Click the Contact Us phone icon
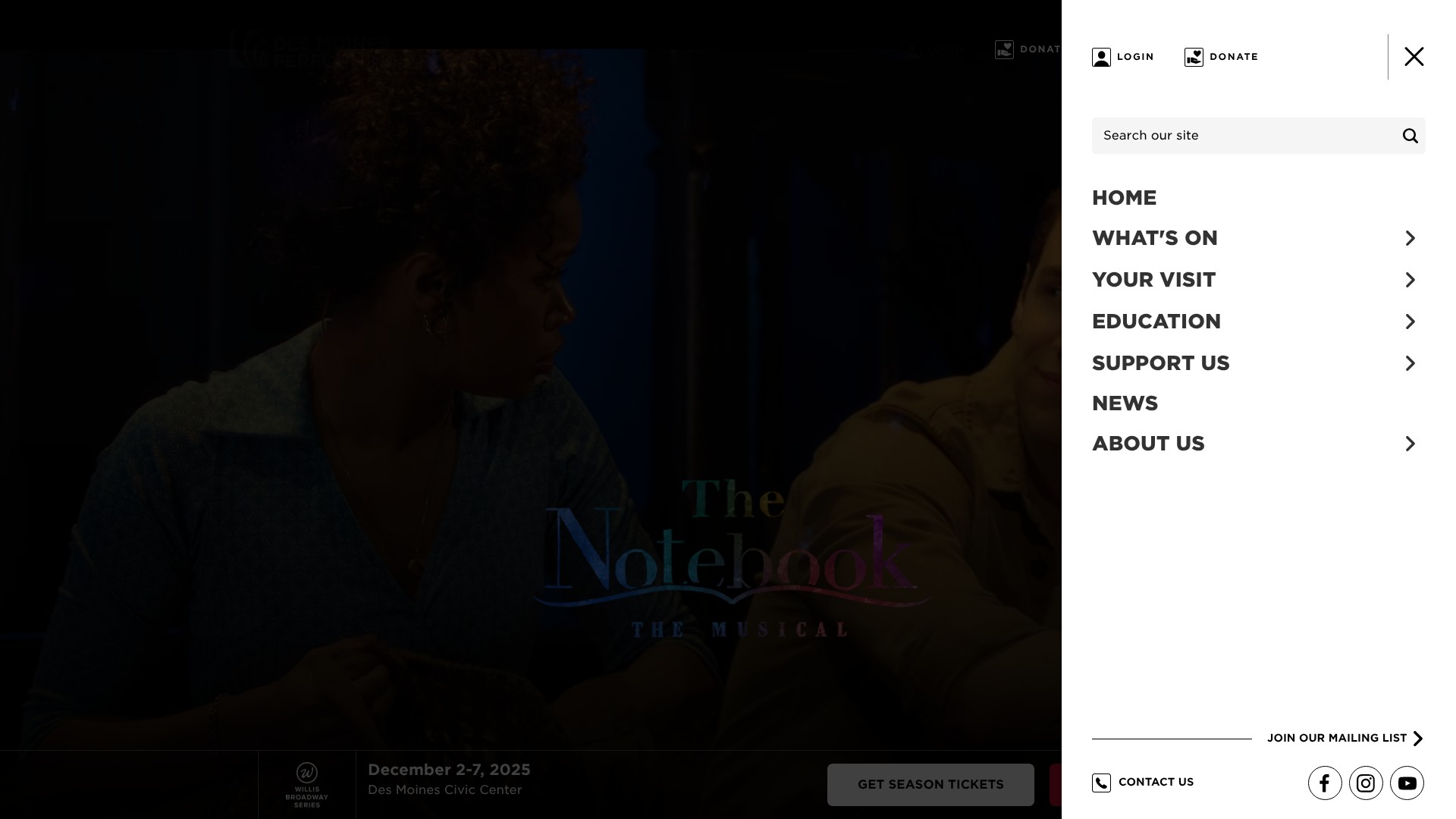This screenshot has height=819, width=1456. point(1101,783)
